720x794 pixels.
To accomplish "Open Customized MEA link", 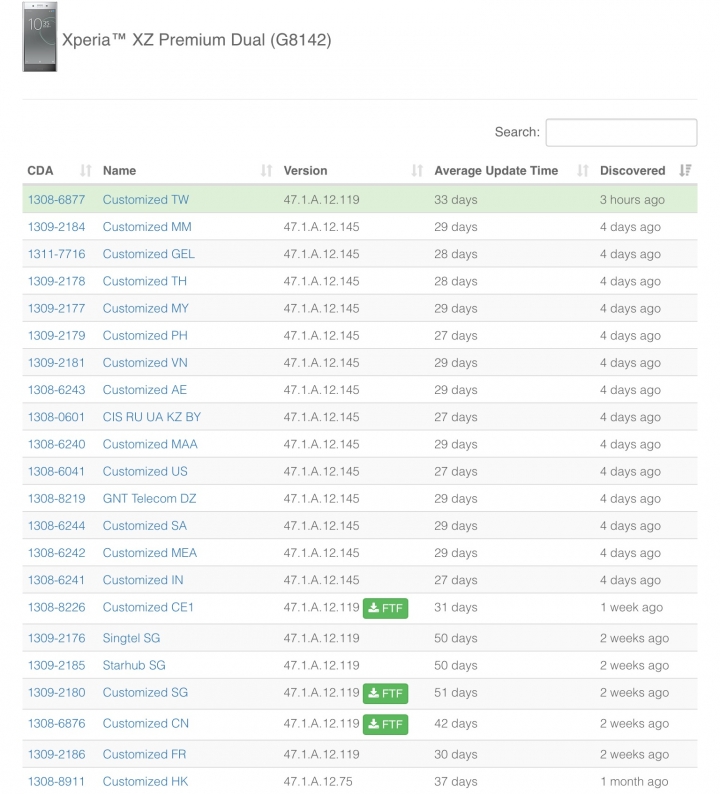I will point(149,553).
